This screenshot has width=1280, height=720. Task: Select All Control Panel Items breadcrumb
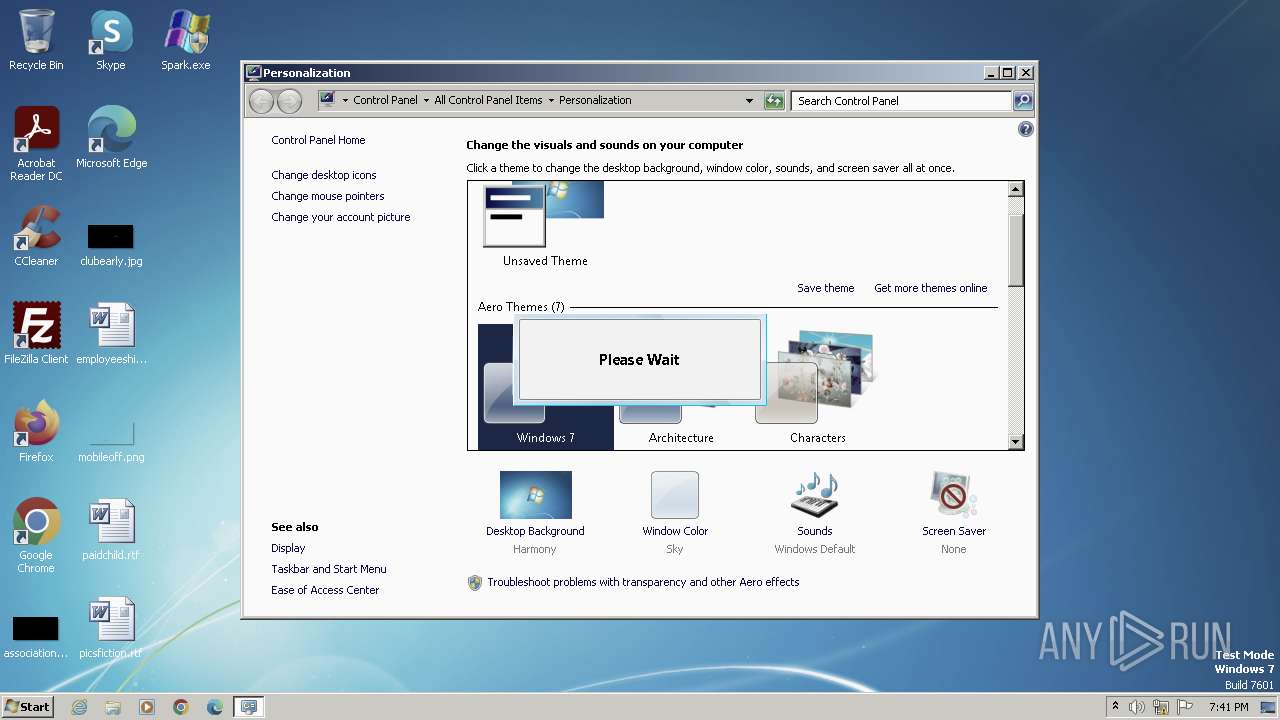pos(488,100)
